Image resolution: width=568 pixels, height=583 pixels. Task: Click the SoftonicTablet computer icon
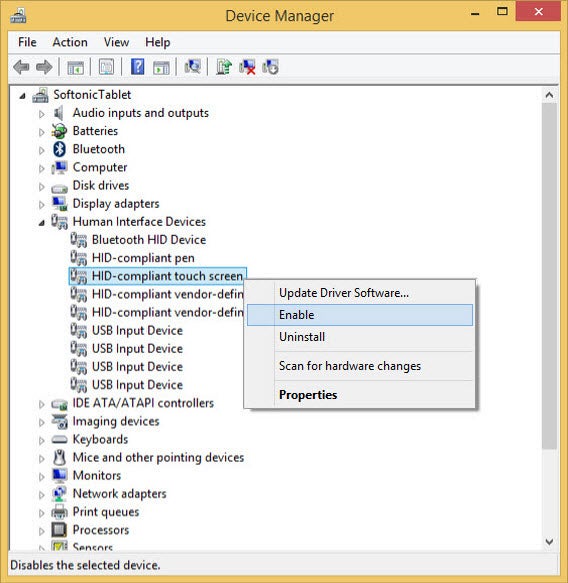(40, 95)
